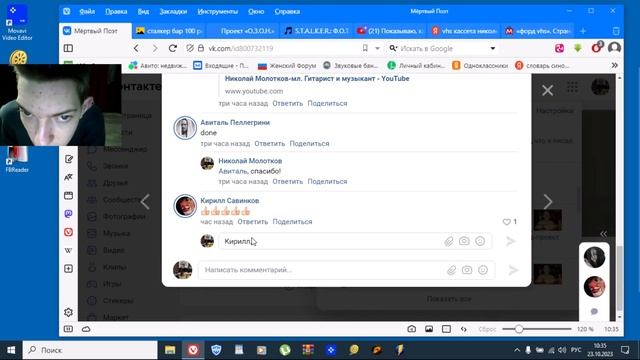Open Vivaldi settings gear icon
Image resolution: width=640 pixels, height=360 pixels.
click(68, 312)
